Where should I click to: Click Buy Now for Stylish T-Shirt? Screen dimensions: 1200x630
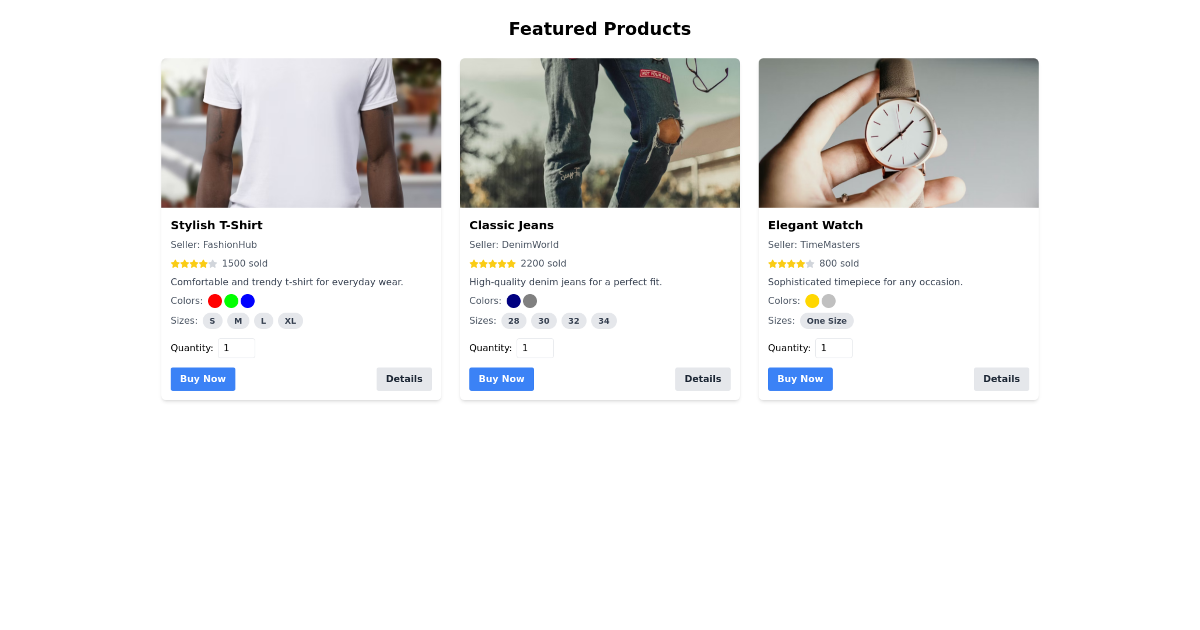click(x=203, y=378)
